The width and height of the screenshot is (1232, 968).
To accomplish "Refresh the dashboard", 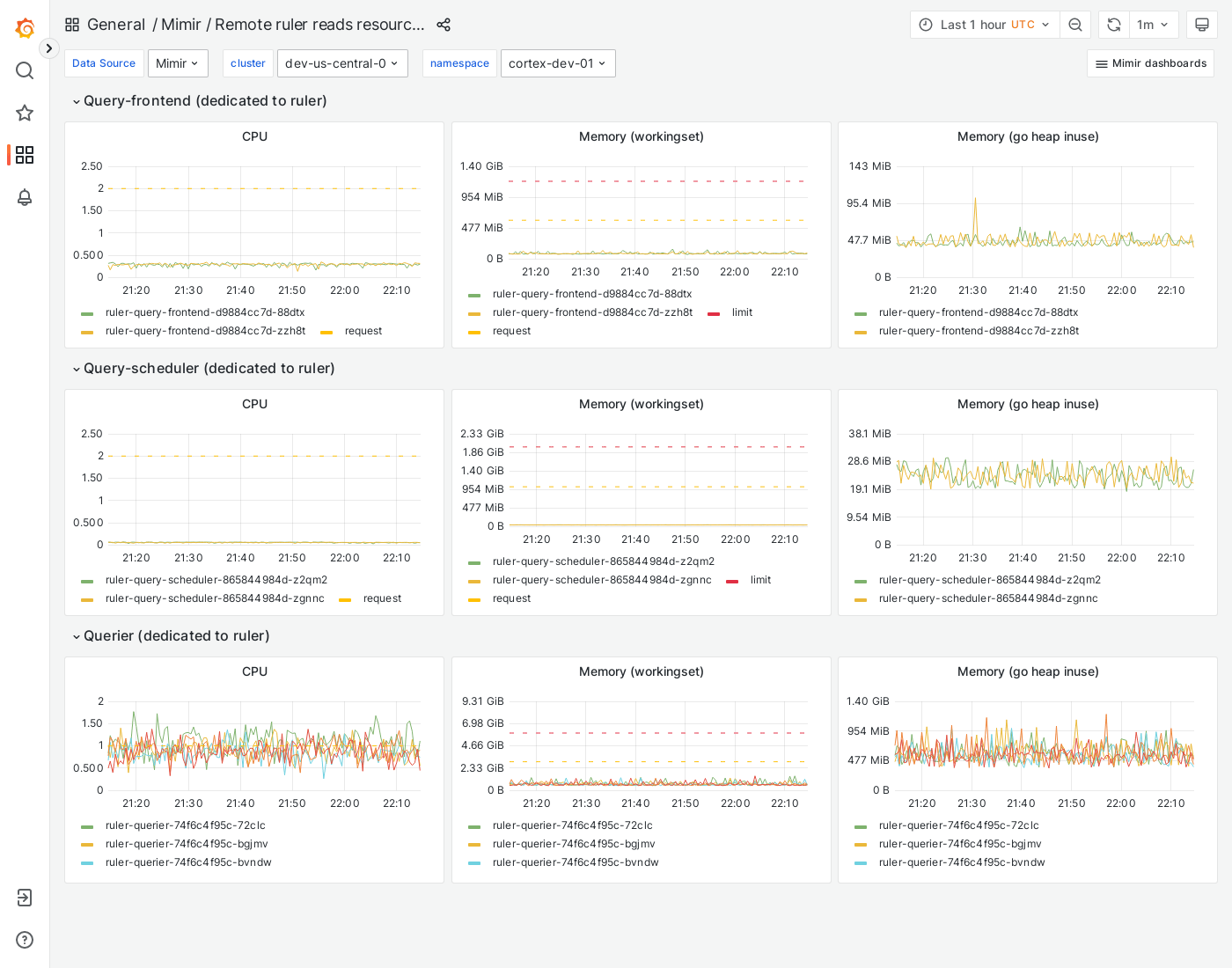I will (1113, 25).
